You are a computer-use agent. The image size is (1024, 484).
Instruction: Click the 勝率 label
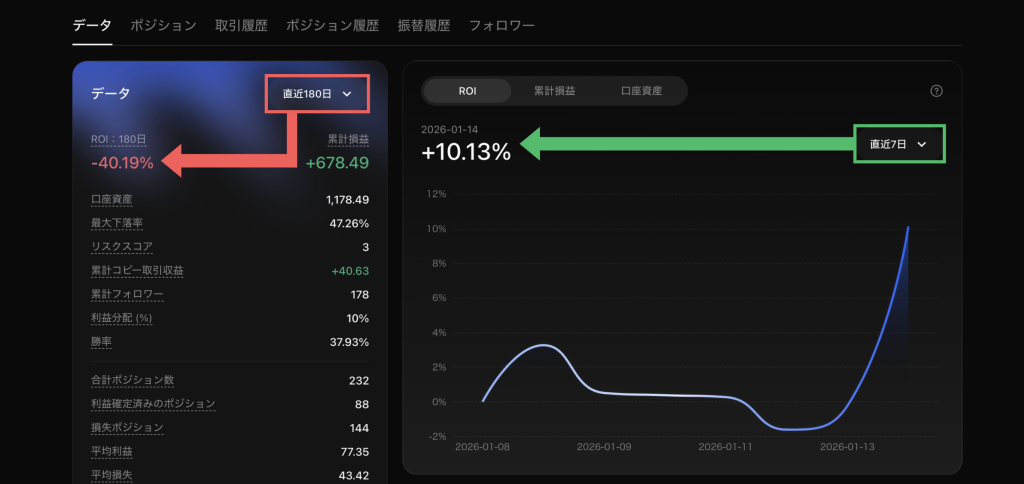tap(102, 342)
